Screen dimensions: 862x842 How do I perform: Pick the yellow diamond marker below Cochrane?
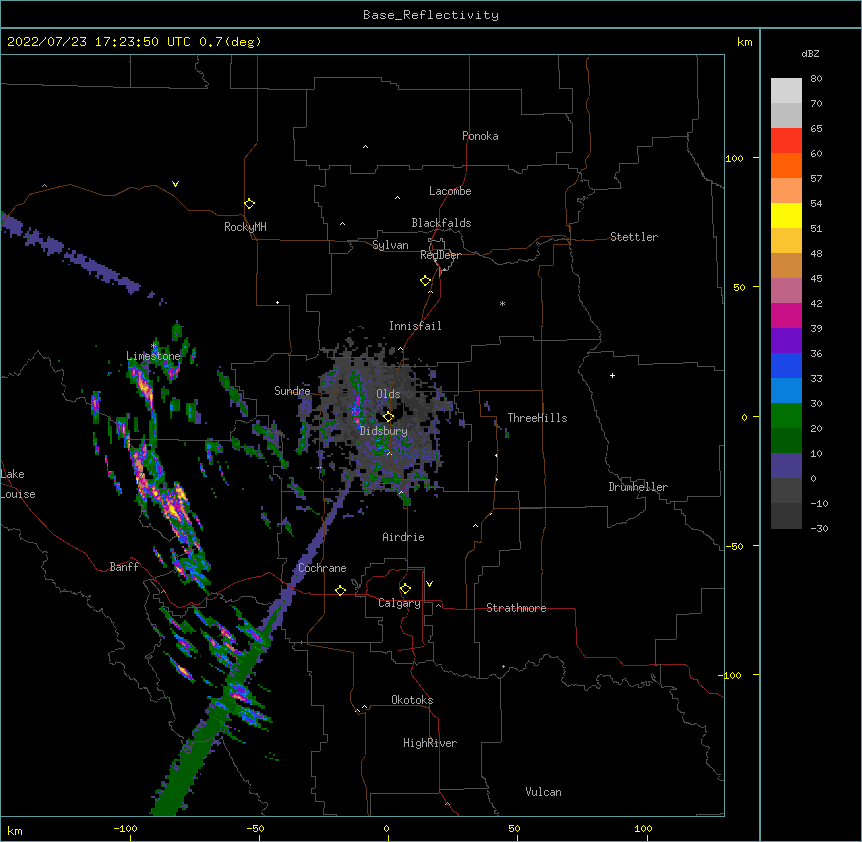340,590
